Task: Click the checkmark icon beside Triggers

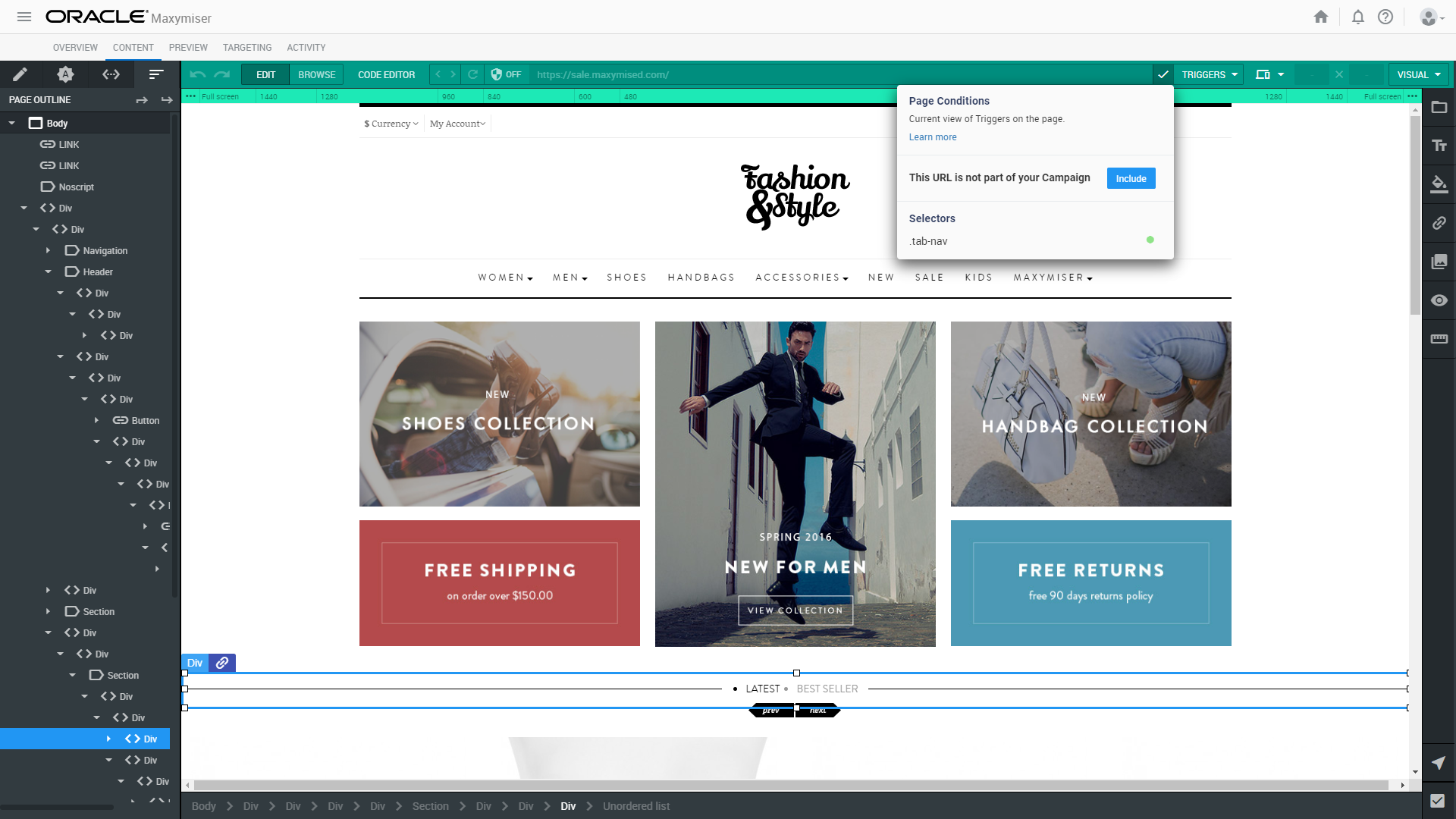Action: (1163, 74)
